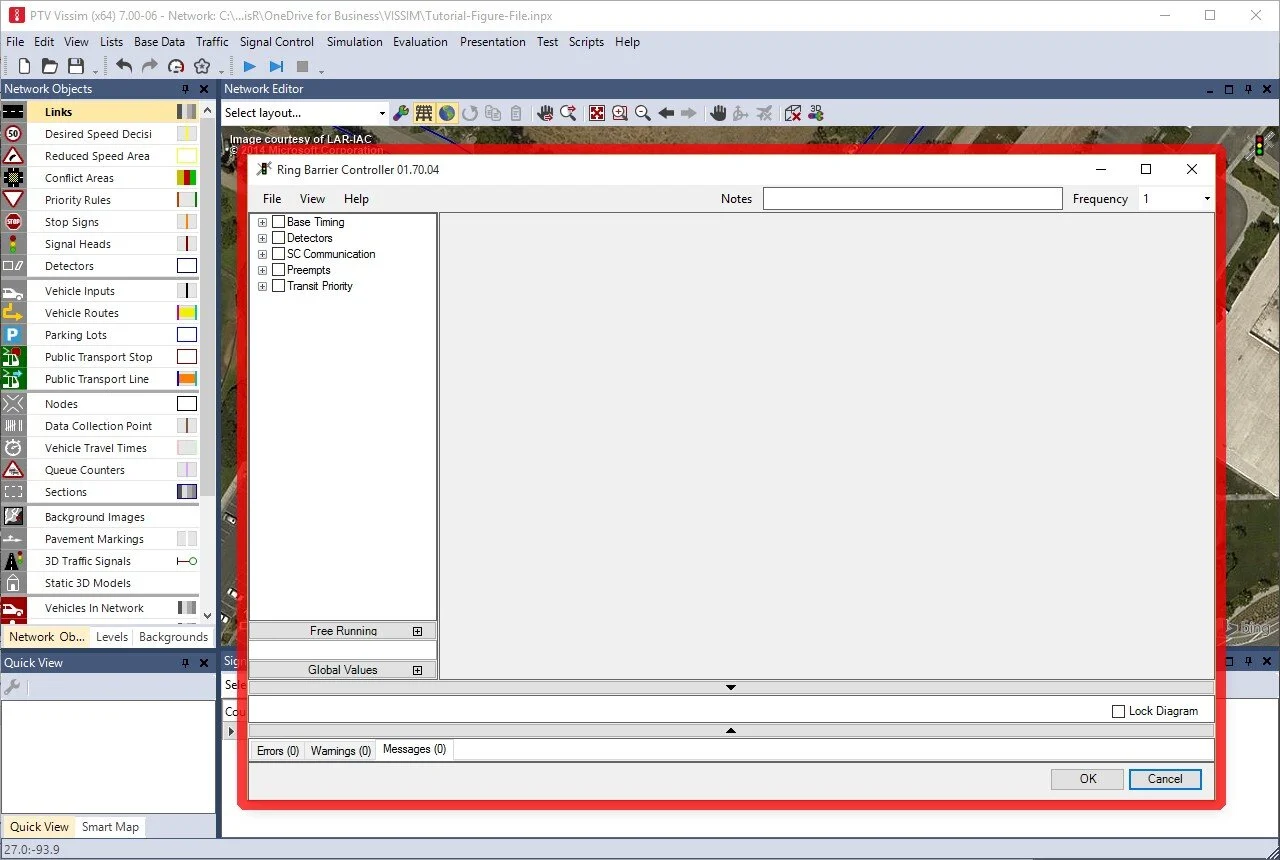Viewport: 1280px width, 860px height.
Task: Open the Edit Graphic Parameters wrench icon
Action: [x=401, y=112]
